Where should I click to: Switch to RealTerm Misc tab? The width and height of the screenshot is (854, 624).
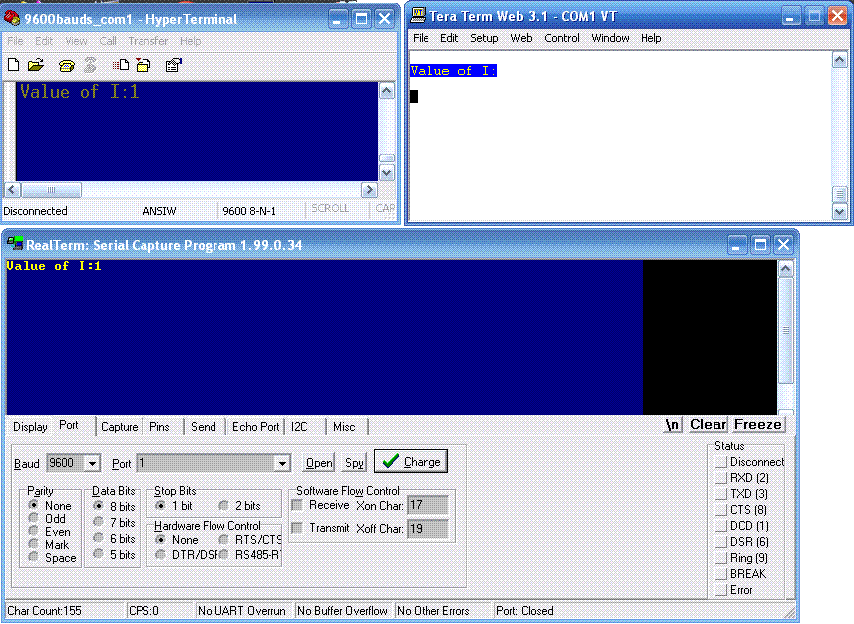(344, 427)
